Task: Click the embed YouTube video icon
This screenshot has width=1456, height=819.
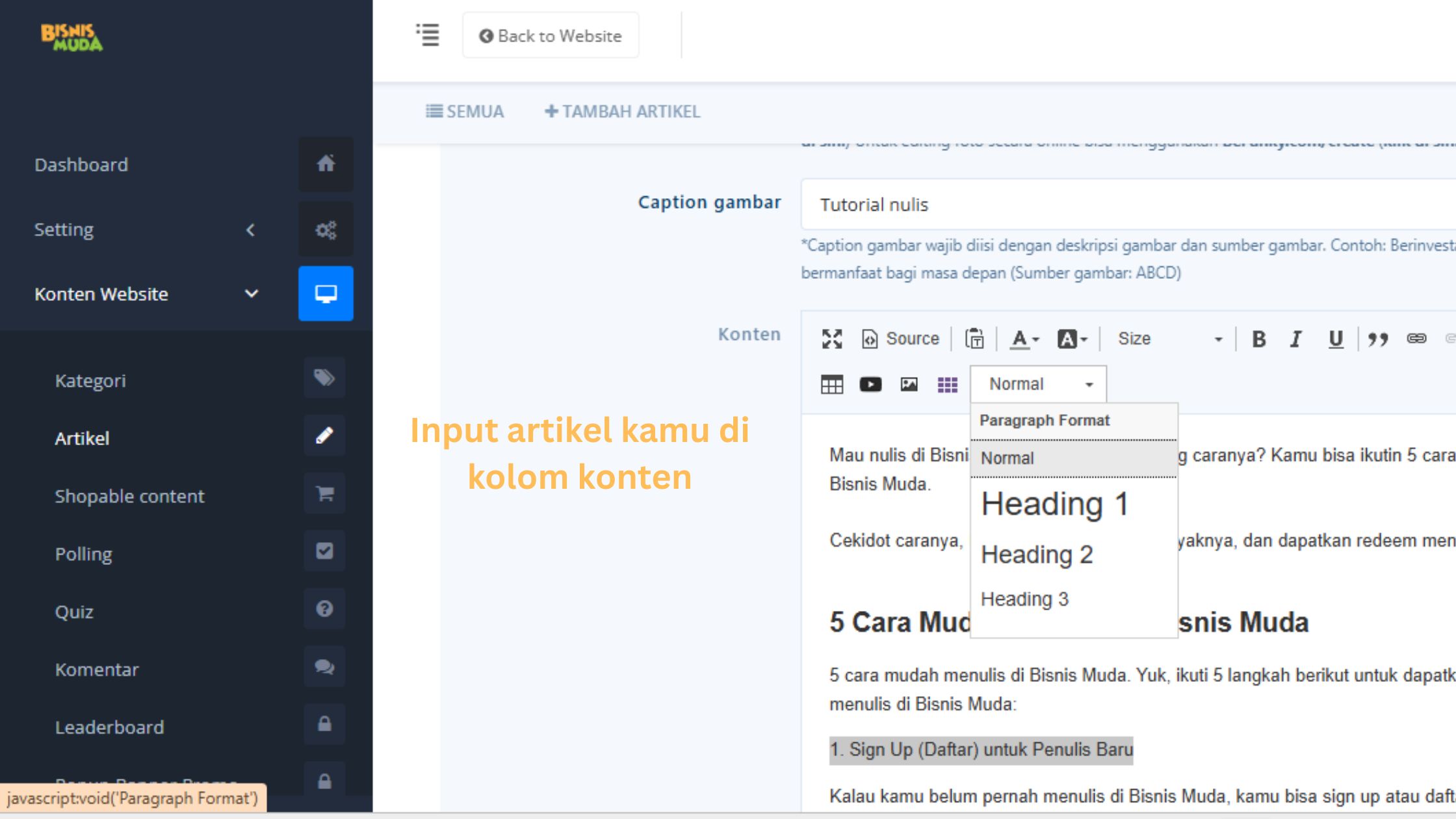Action: [870, 385]
